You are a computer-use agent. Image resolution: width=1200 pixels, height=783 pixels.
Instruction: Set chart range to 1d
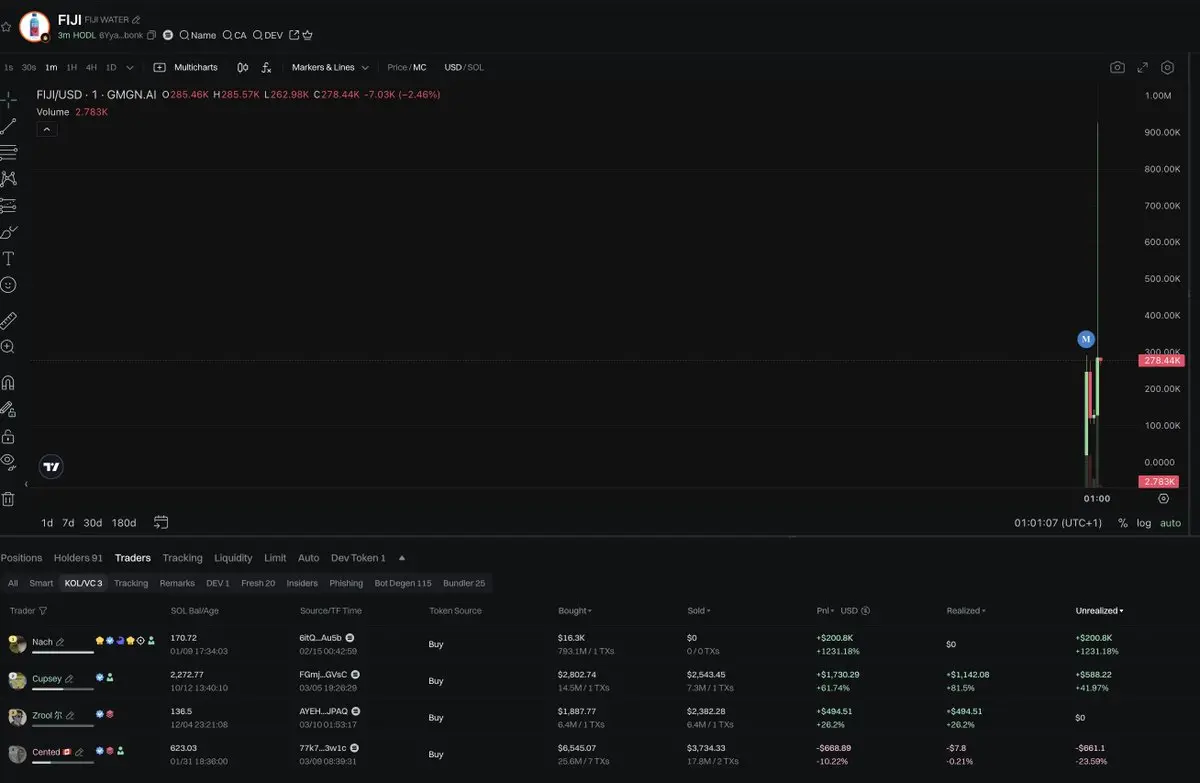pyautogui.click(x=47, y=523)
